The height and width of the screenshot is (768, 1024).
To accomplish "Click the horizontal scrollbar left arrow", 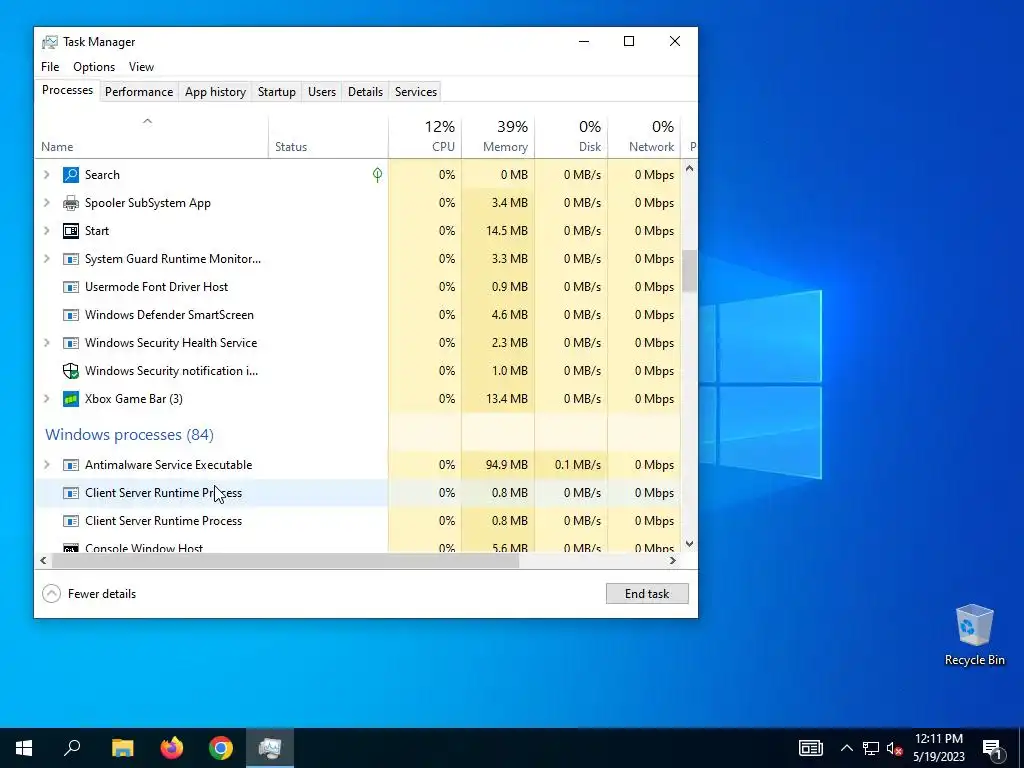I will 43,560.
